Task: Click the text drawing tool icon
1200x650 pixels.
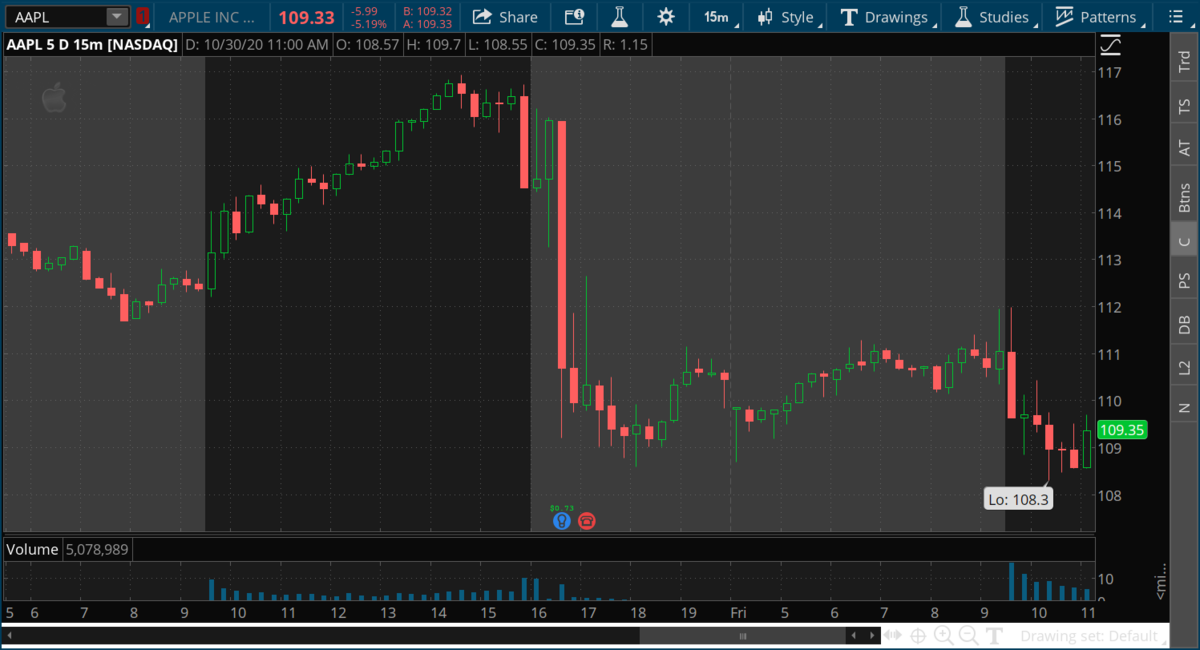Action: pos(994,636)
